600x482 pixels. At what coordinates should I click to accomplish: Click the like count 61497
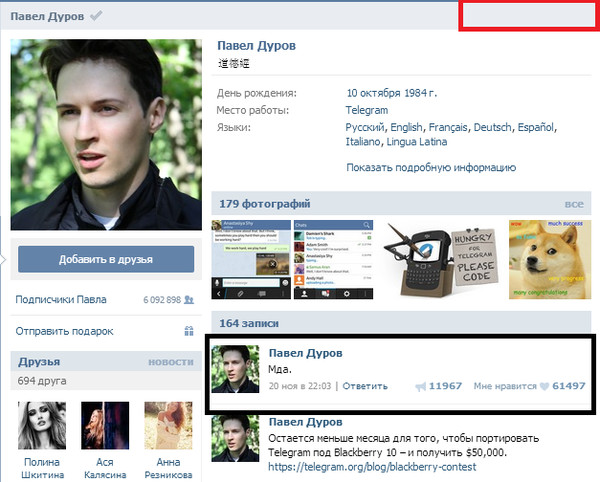(x=569, y=386)
